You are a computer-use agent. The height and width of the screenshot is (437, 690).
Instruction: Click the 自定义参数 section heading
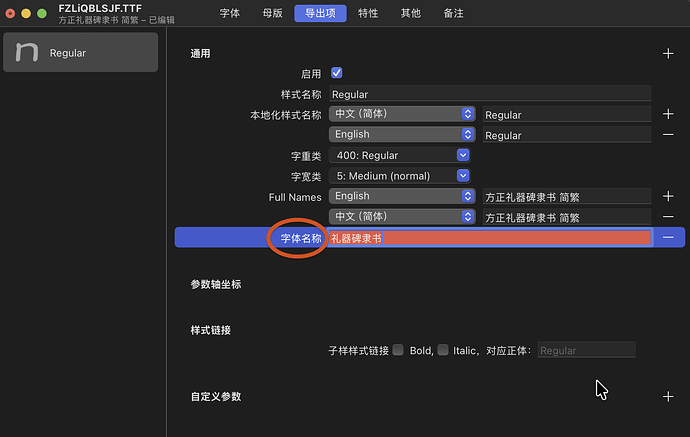pyautogui.click(x=216, y=397)
